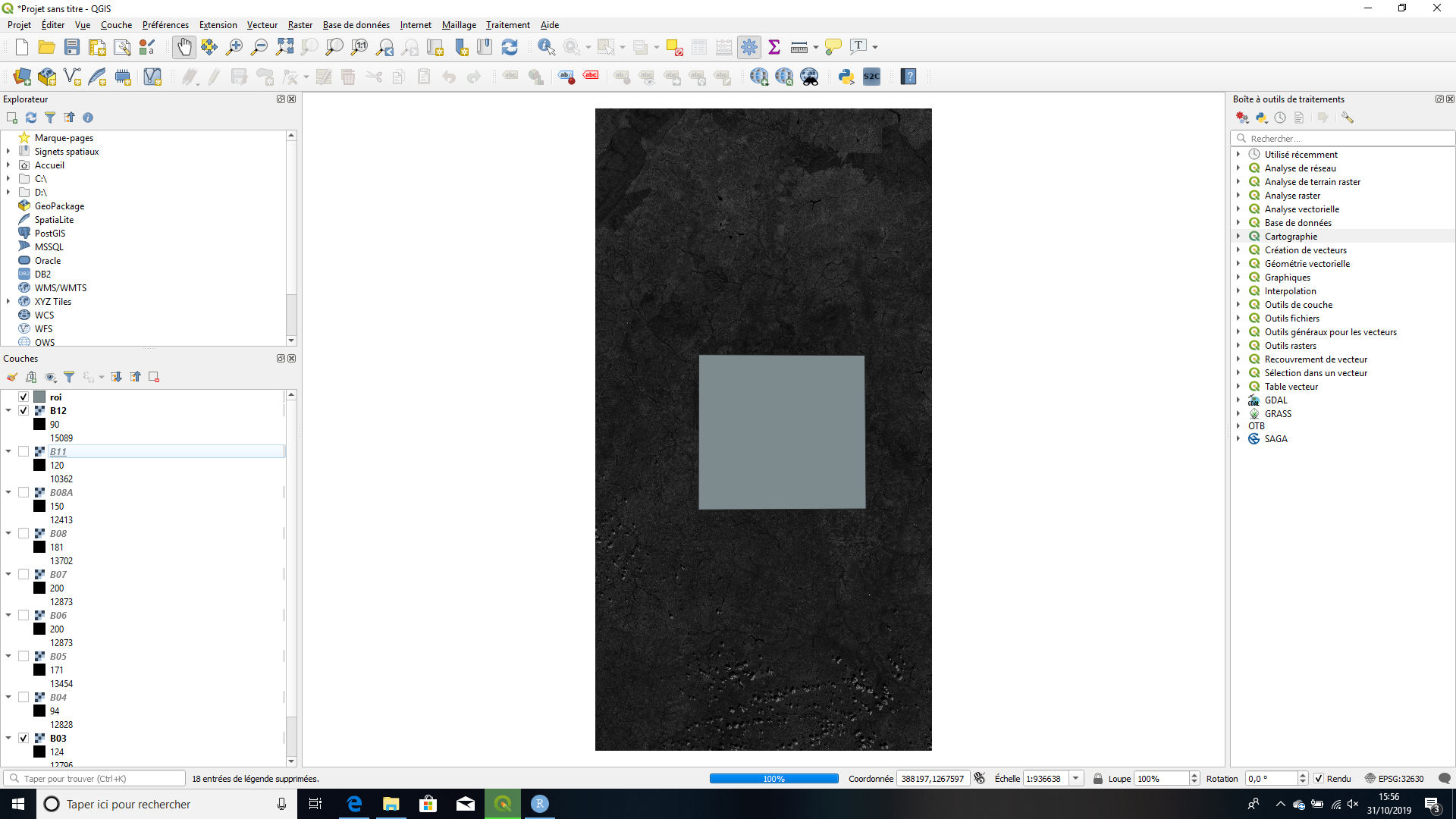The height and width of the screenshot is (819, 1456).
Task: Click the Coordonnée input field
Action: (x=933, y=779)
